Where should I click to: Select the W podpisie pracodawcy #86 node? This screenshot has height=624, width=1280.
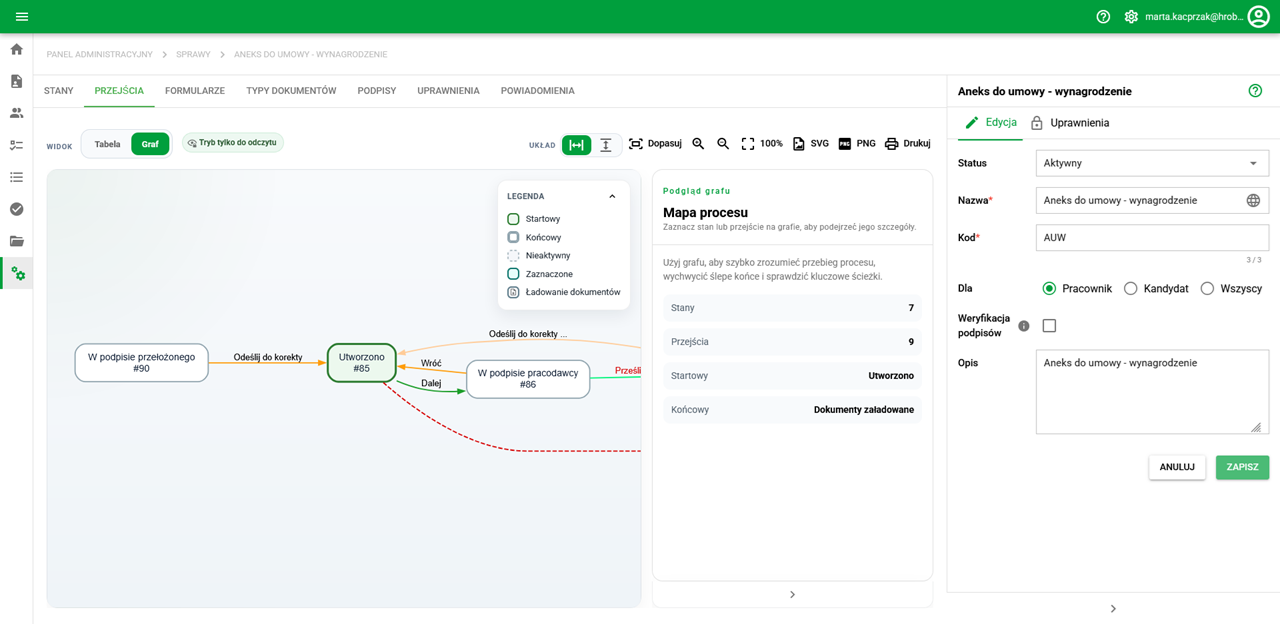pos(528,379)
